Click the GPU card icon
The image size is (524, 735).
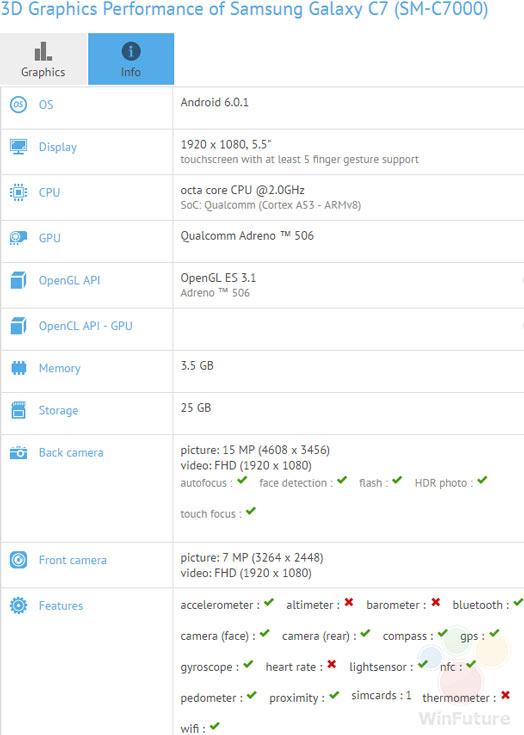pyautogui.click(x=18, y=238)
